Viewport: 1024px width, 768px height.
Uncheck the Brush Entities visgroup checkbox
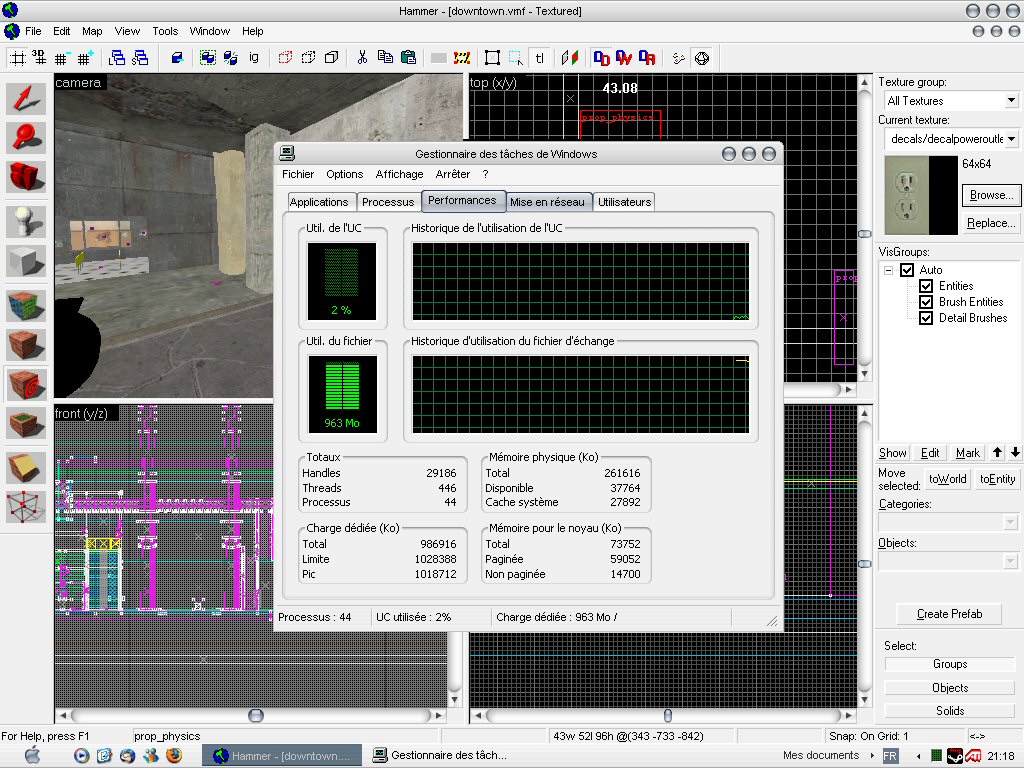[x=926, y=302]
